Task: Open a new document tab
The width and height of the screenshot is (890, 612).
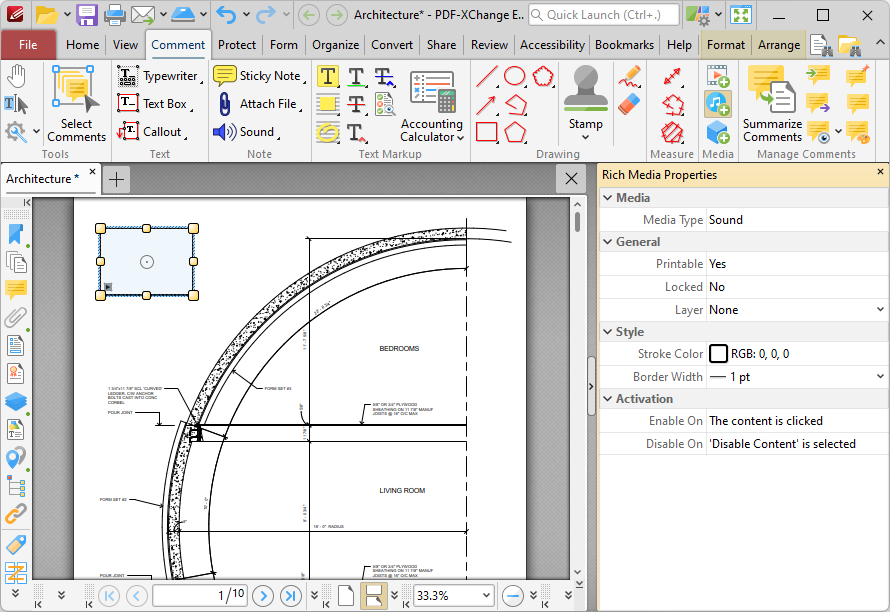Action: tap(116, 179)
